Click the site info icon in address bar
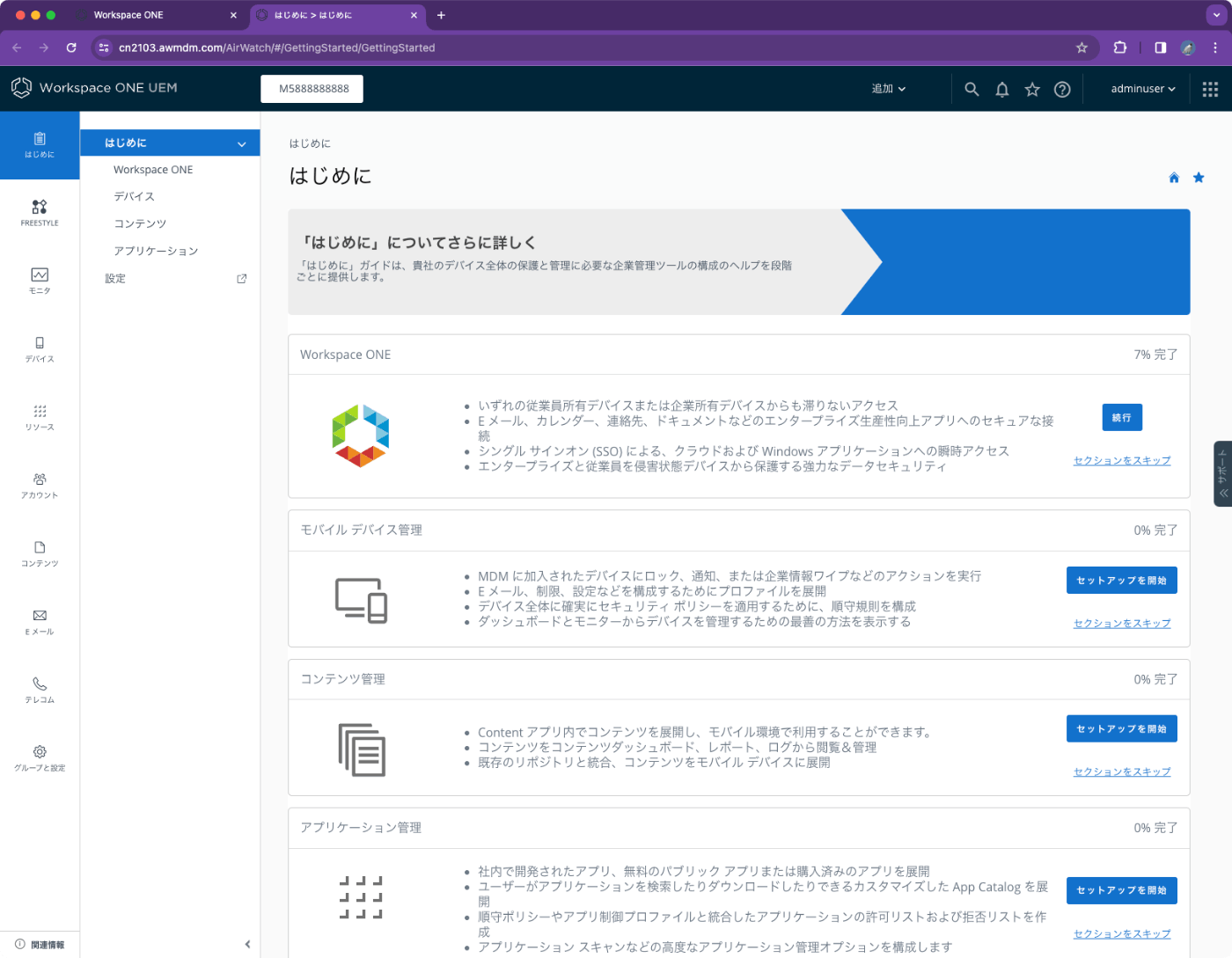 [x=104, y=48]
